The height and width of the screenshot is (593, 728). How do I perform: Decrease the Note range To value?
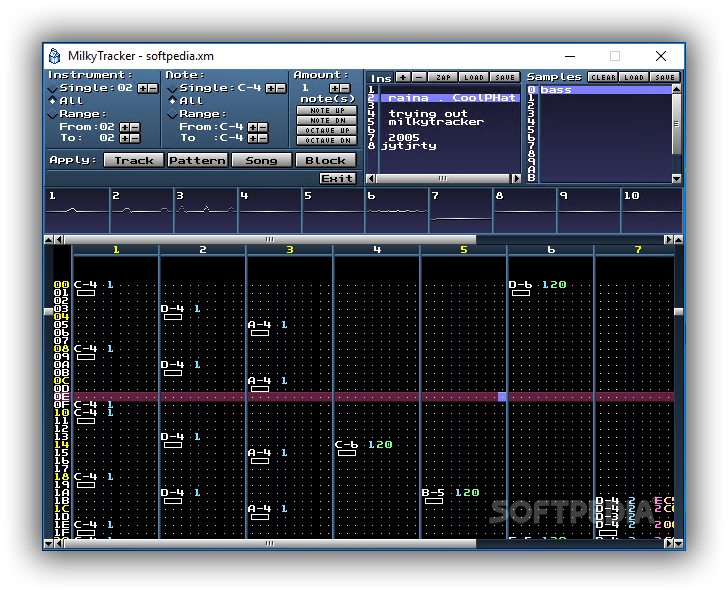tap(263, 138)
